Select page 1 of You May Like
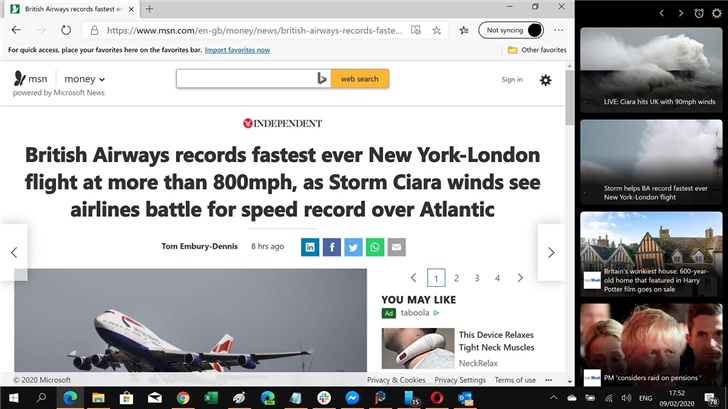The width and height of the screenshot is (728, 409). (436, 278)
